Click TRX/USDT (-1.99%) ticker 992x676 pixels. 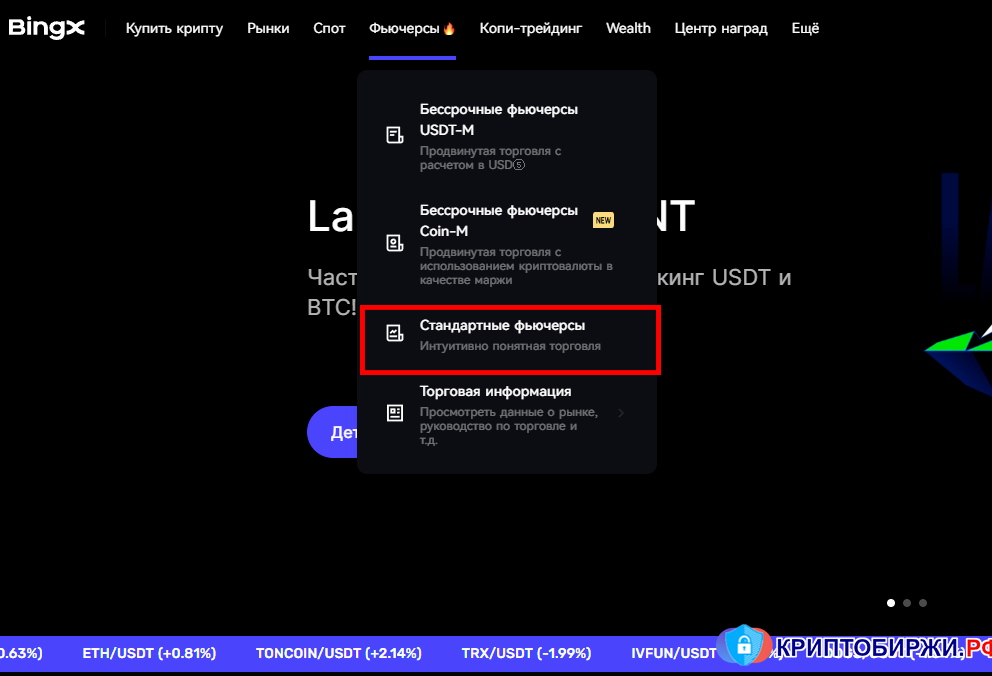point(526,653)
